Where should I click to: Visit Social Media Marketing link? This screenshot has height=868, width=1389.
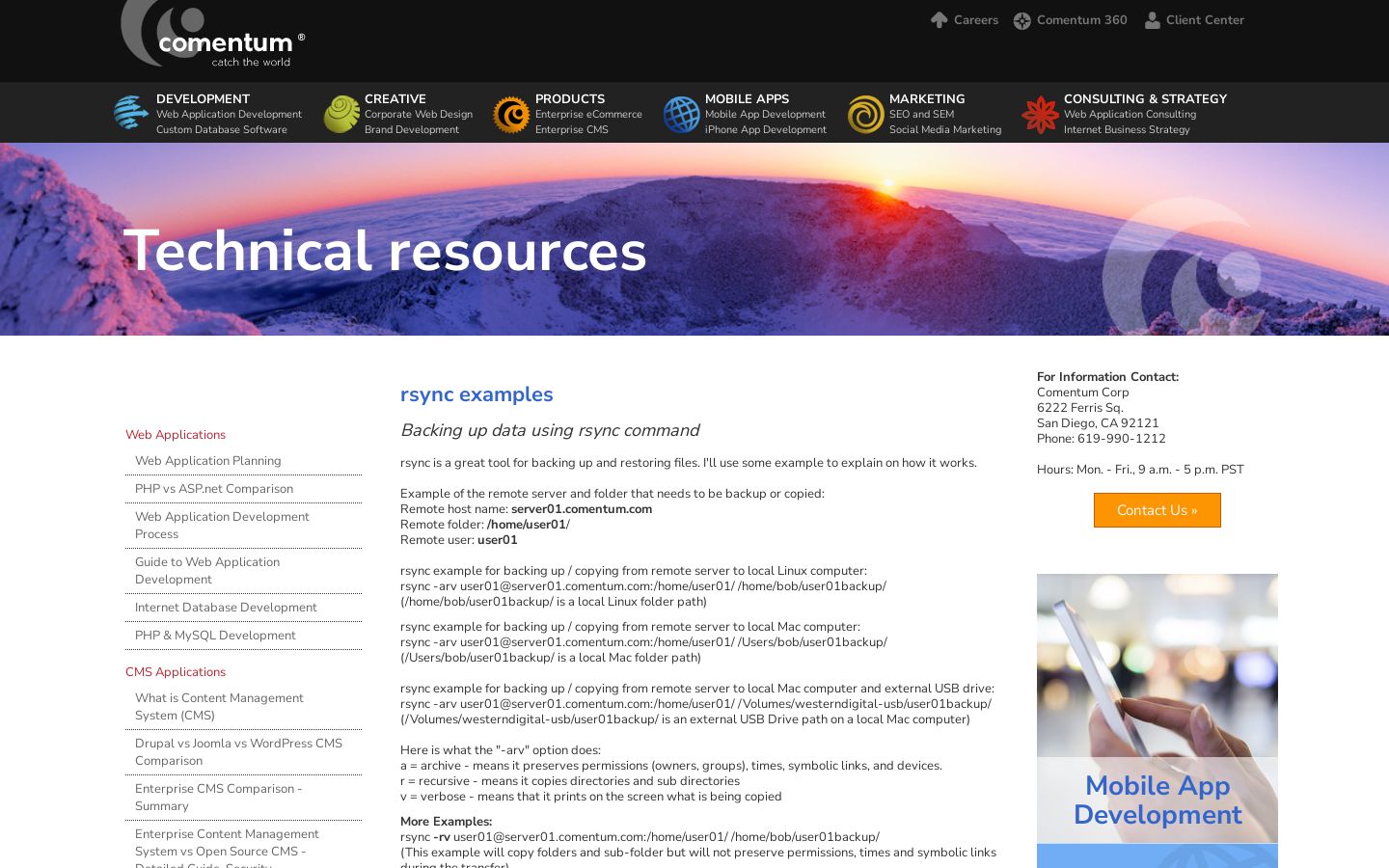[x=945, y=130]
